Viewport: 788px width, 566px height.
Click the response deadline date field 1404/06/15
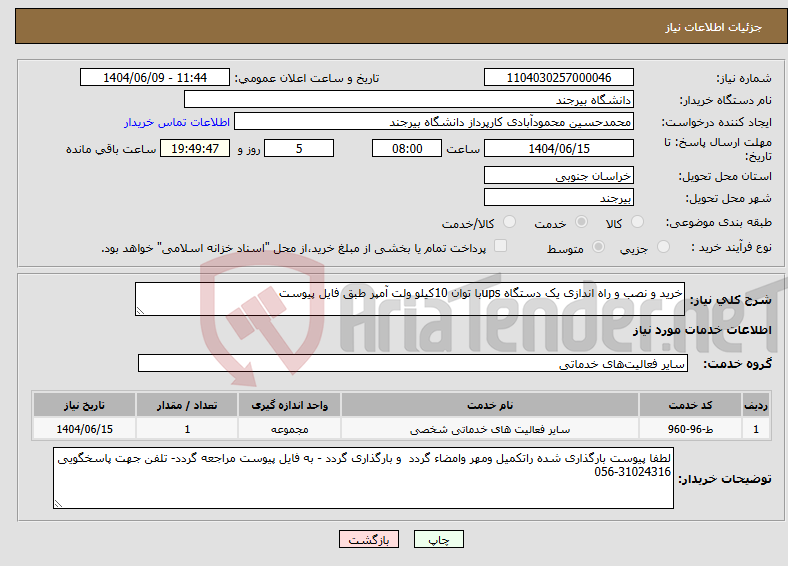(x=558, y=148)
